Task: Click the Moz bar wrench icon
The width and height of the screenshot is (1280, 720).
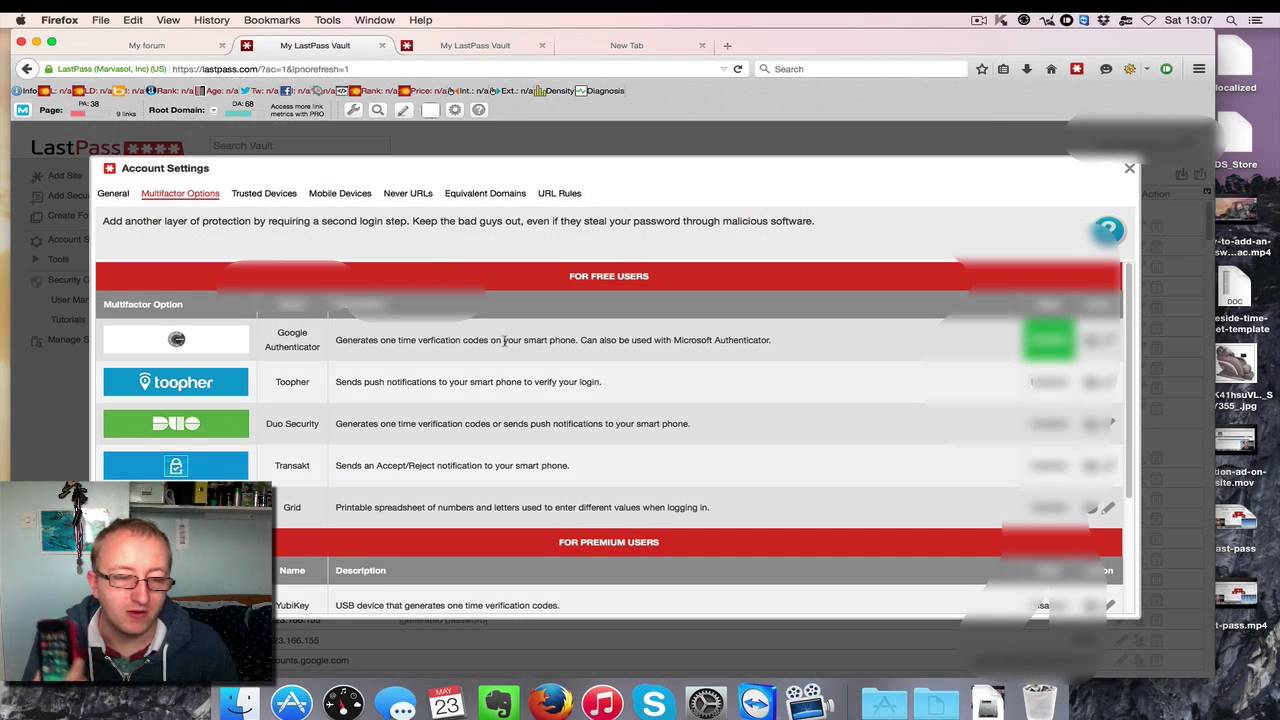Action: (x=353, y=110)
